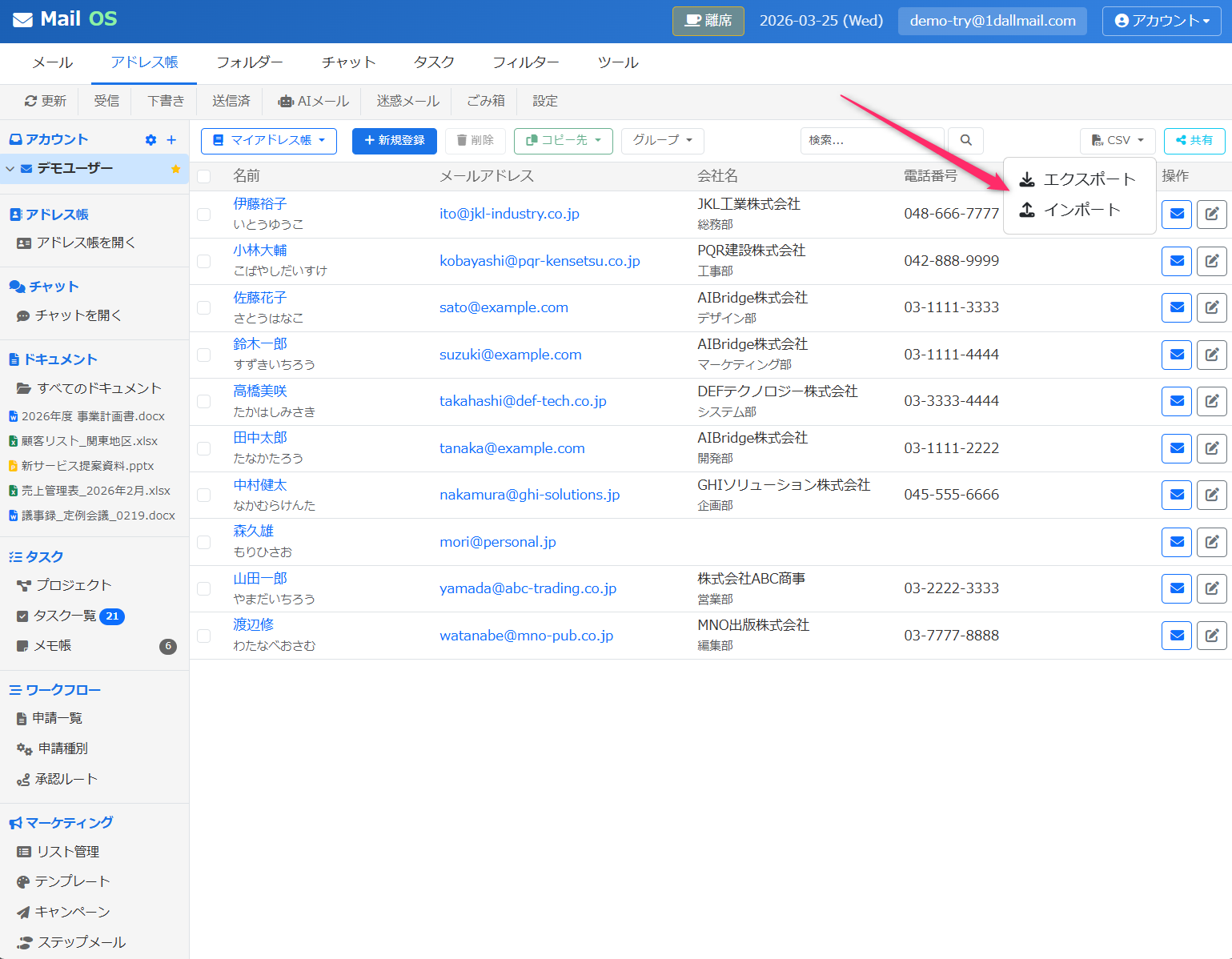Open the 2026年度 事業計画書.docx document
The image size is (1232, 959).
pos(86,416)
